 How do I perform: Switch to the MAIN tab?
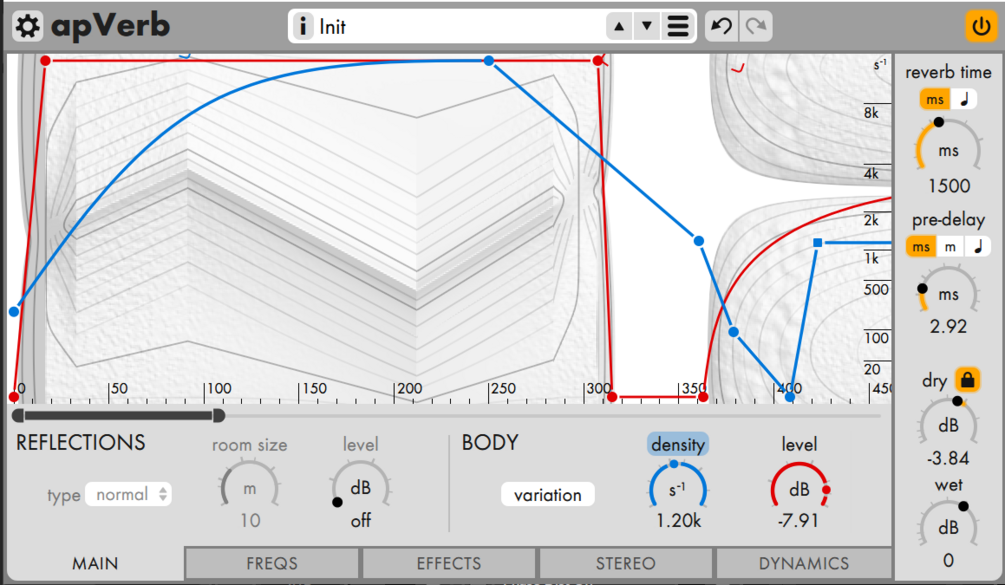(95, 564)
